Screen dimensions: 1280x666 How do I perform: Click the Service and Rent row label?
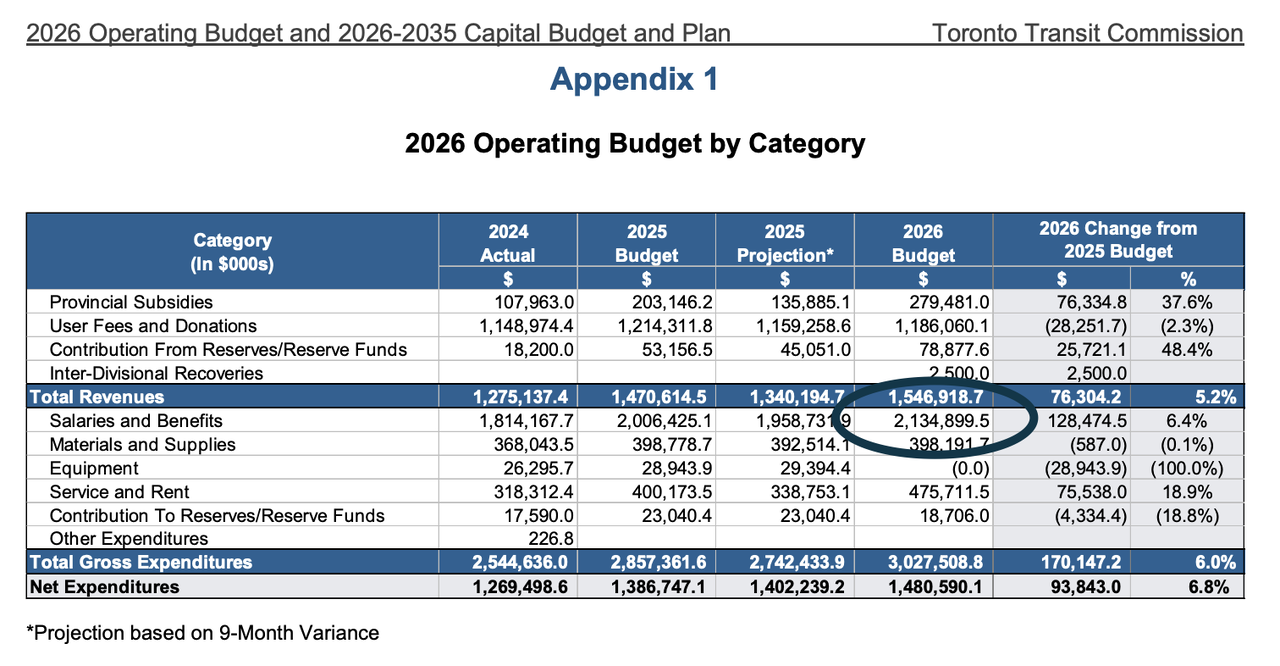[119, 492]
